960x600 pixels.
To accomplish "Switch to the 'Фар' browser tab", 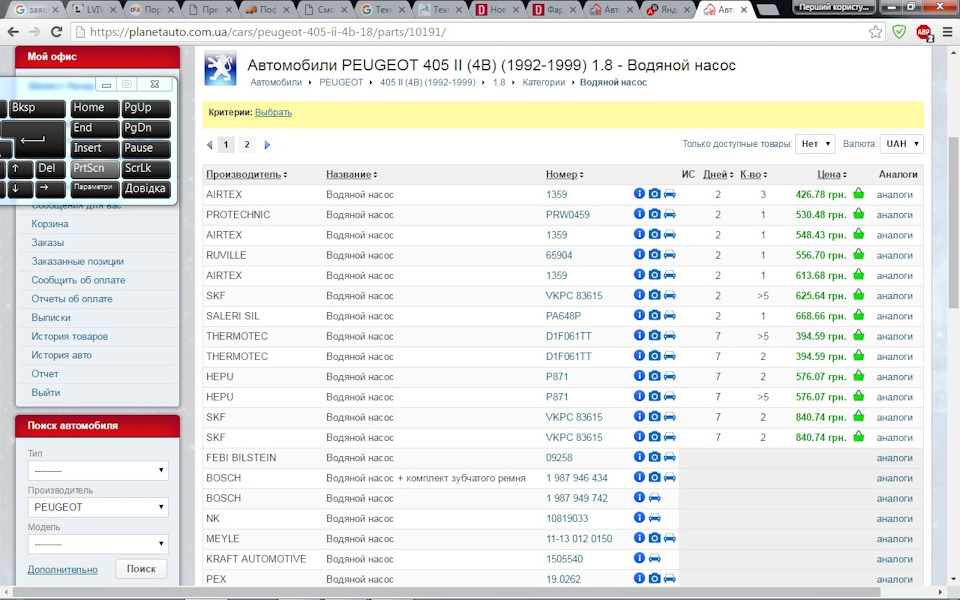I will pos(555,9).
